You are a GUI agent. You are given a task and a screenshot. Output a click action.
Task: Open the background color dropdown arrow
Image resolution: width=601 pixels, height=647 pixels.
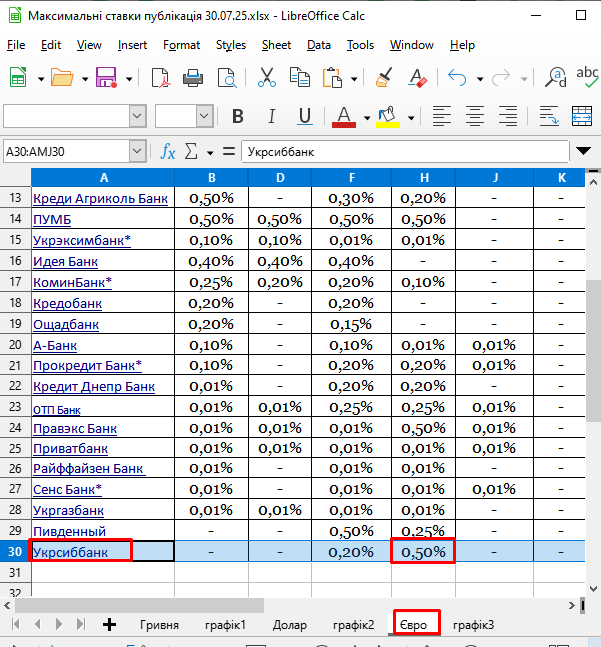click(411, 118)
